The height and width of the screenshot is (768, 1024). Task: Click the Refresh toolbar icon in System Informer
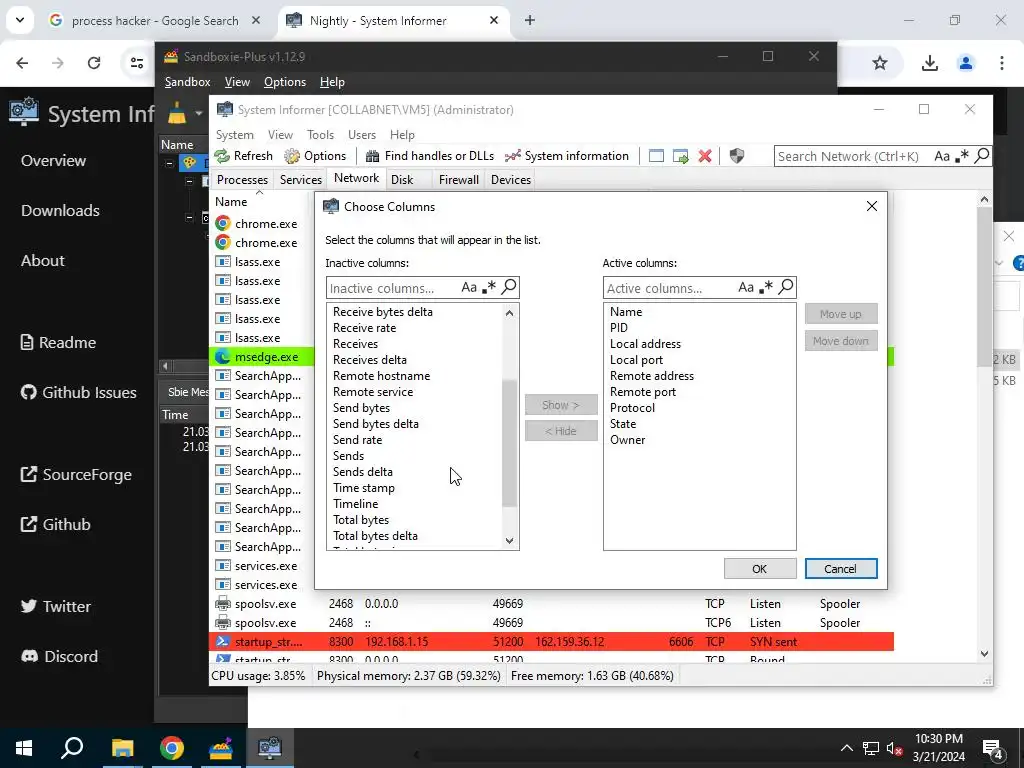(222, 156)
